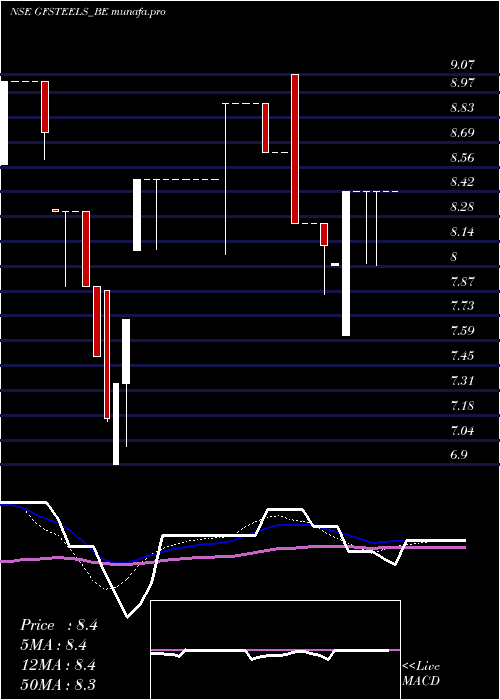The image size is (500, 700).
Task: Open the Live MACD inset chart panel
Action: (275, 650)
